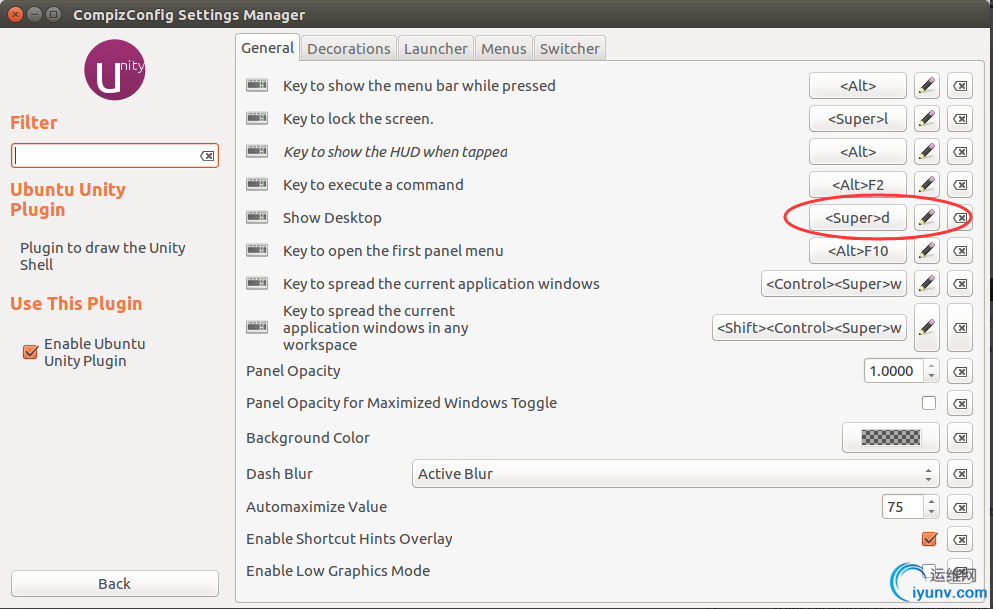Click pencil icon next to <Shift><Control><Super>w binding
Viewport: 993px width, 609px height.
pos(927,327)
